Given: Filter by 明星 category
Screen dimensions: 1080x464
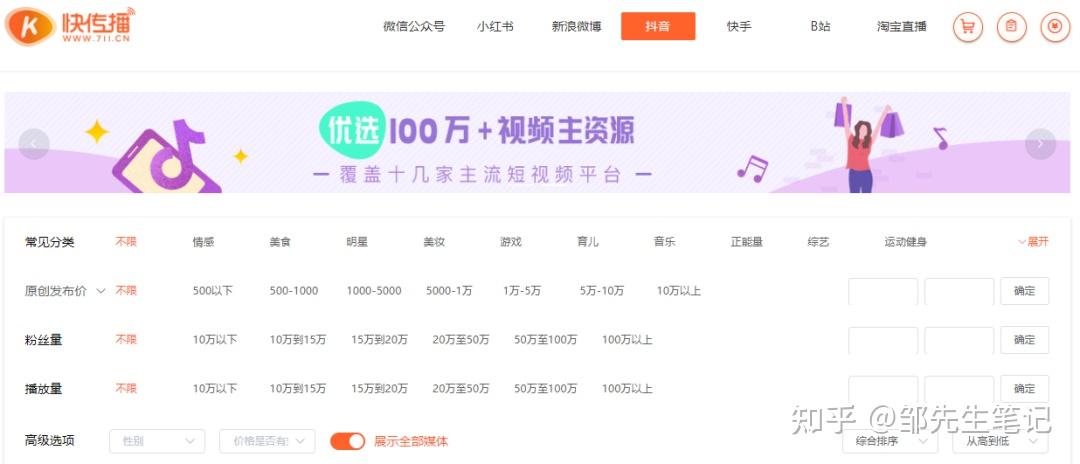Looking at the screenshot, I should coord(357,242).
